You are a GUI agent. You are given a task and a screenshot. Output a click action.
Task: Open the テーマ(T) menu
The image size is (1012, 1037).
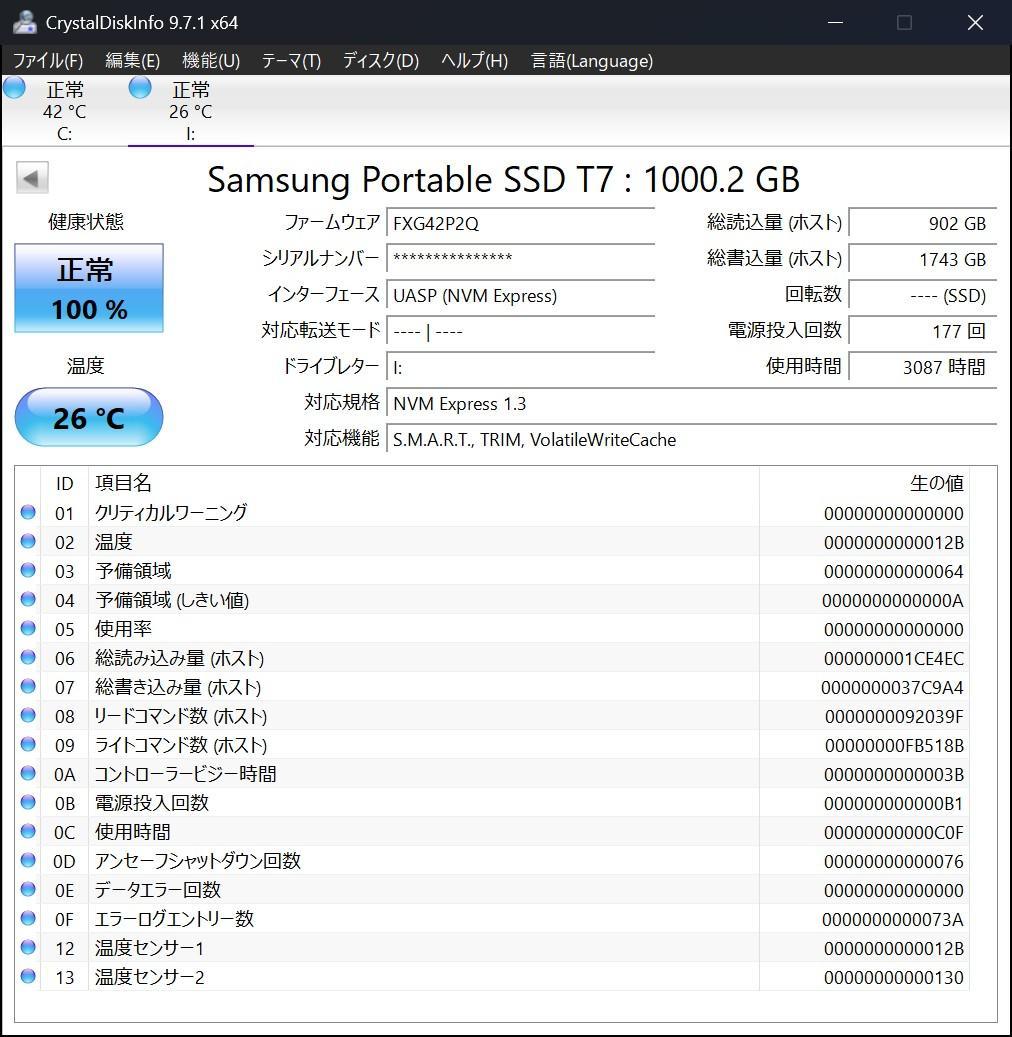point(290,61)
